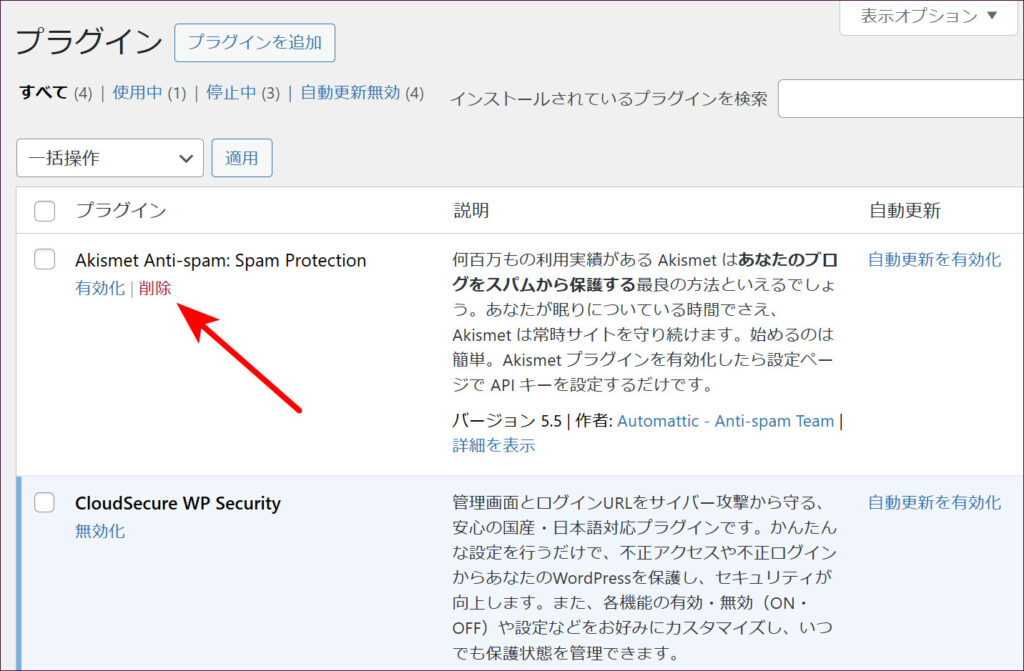Image resolution: width=1024 pixels, height=671 pixels.
Task: Open Akismet 詳細を表示 details link
Action: click(x=494, y=446)
